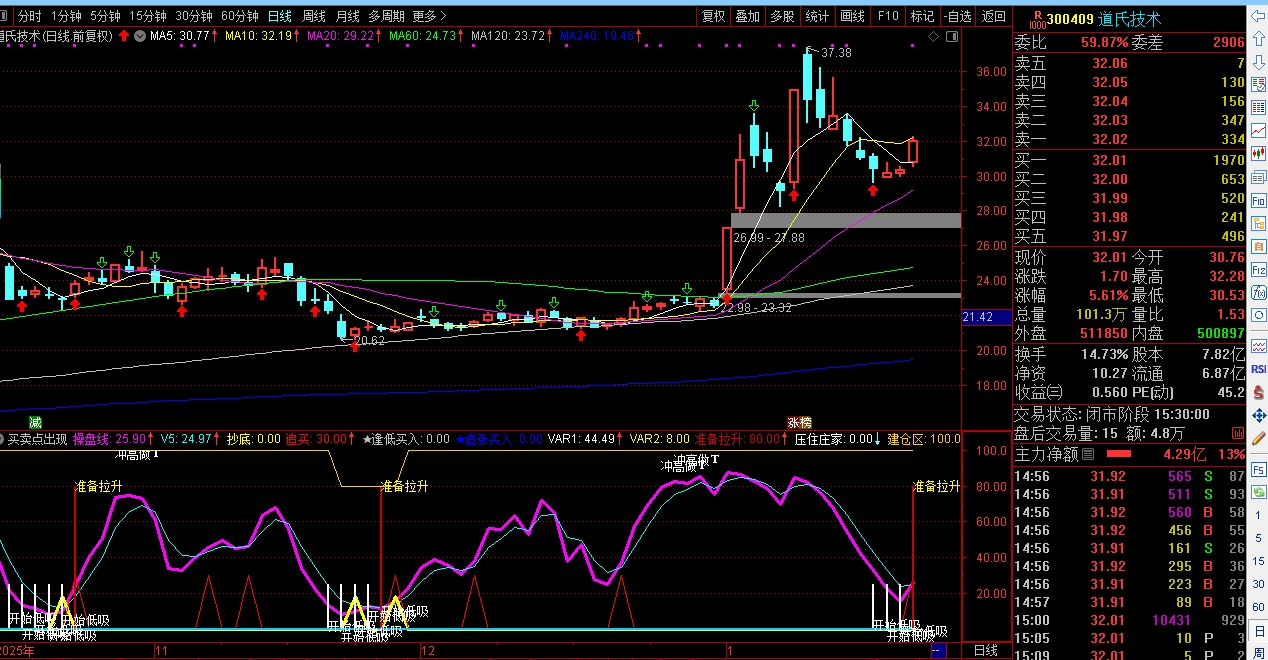Click the F10 button in top toolbar
This screenshot has height=660, width=1268.
tap(887, 16)
